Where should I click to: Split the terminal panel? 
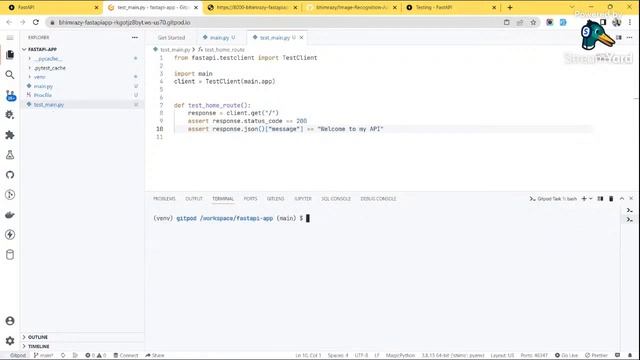[x=600, y=199]
